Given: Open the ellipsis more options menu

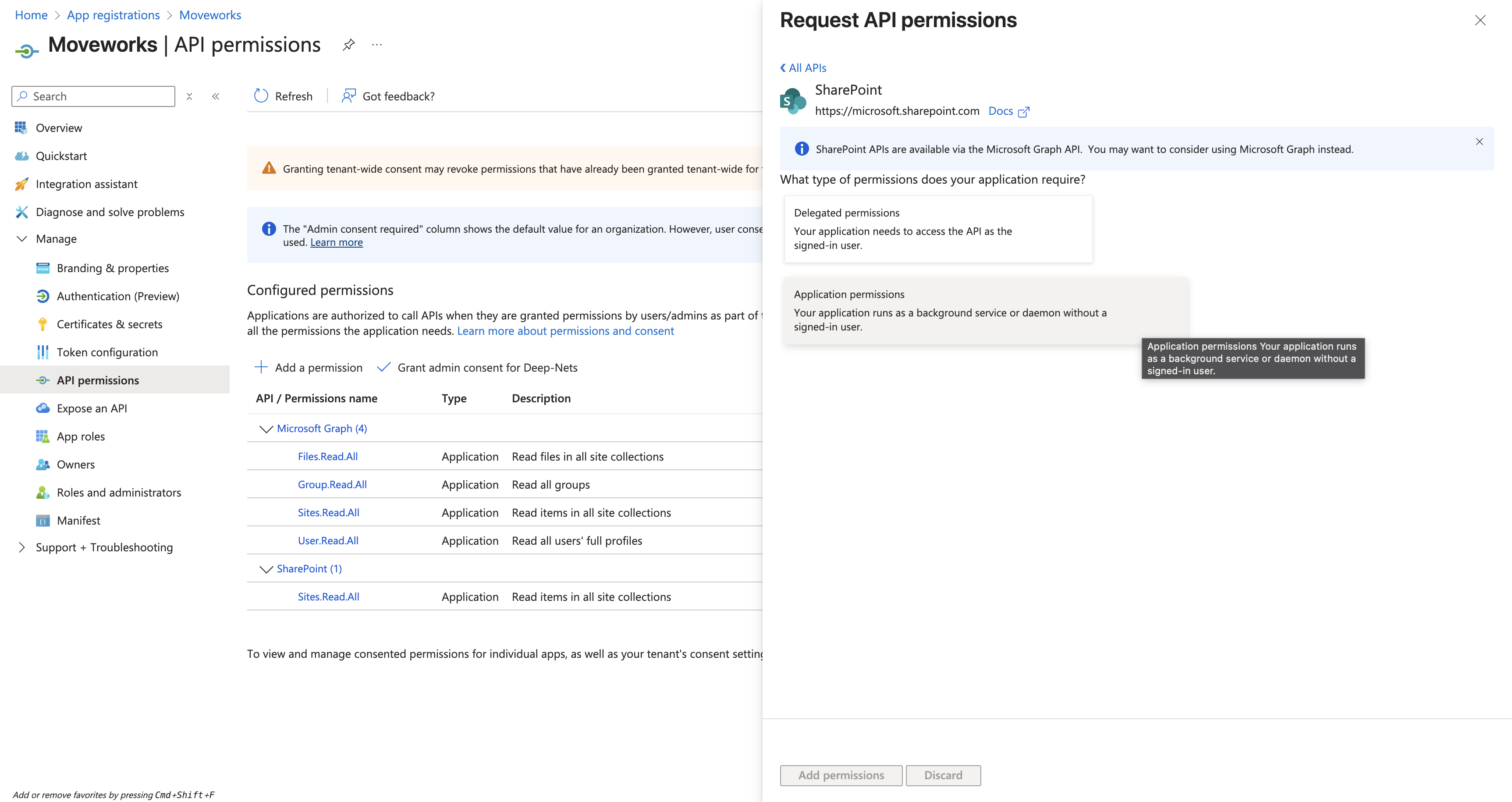Looking at the screenshot, I should pos(377,45).
